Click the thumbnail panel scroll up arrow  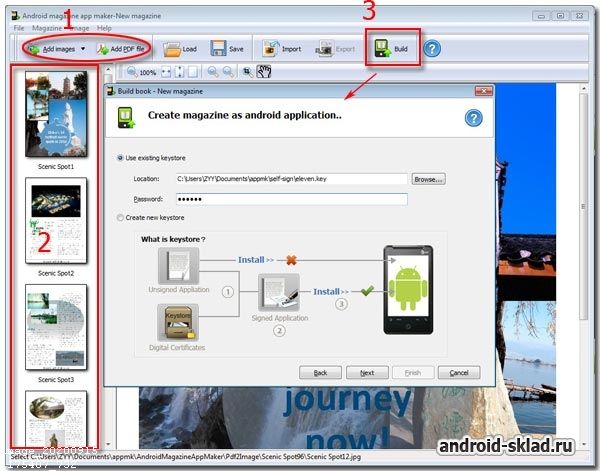click(108, 70)
